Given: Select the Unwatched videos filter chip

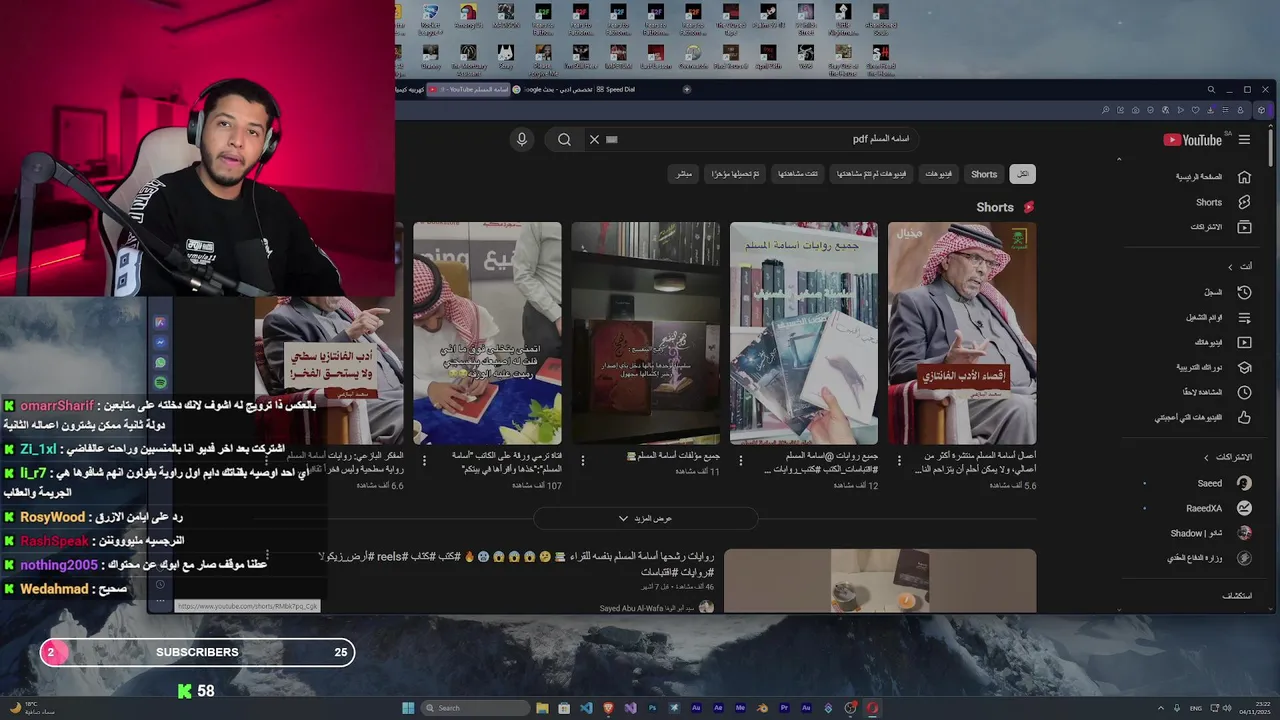Looking at the screenshot, I should click(871, 174).
